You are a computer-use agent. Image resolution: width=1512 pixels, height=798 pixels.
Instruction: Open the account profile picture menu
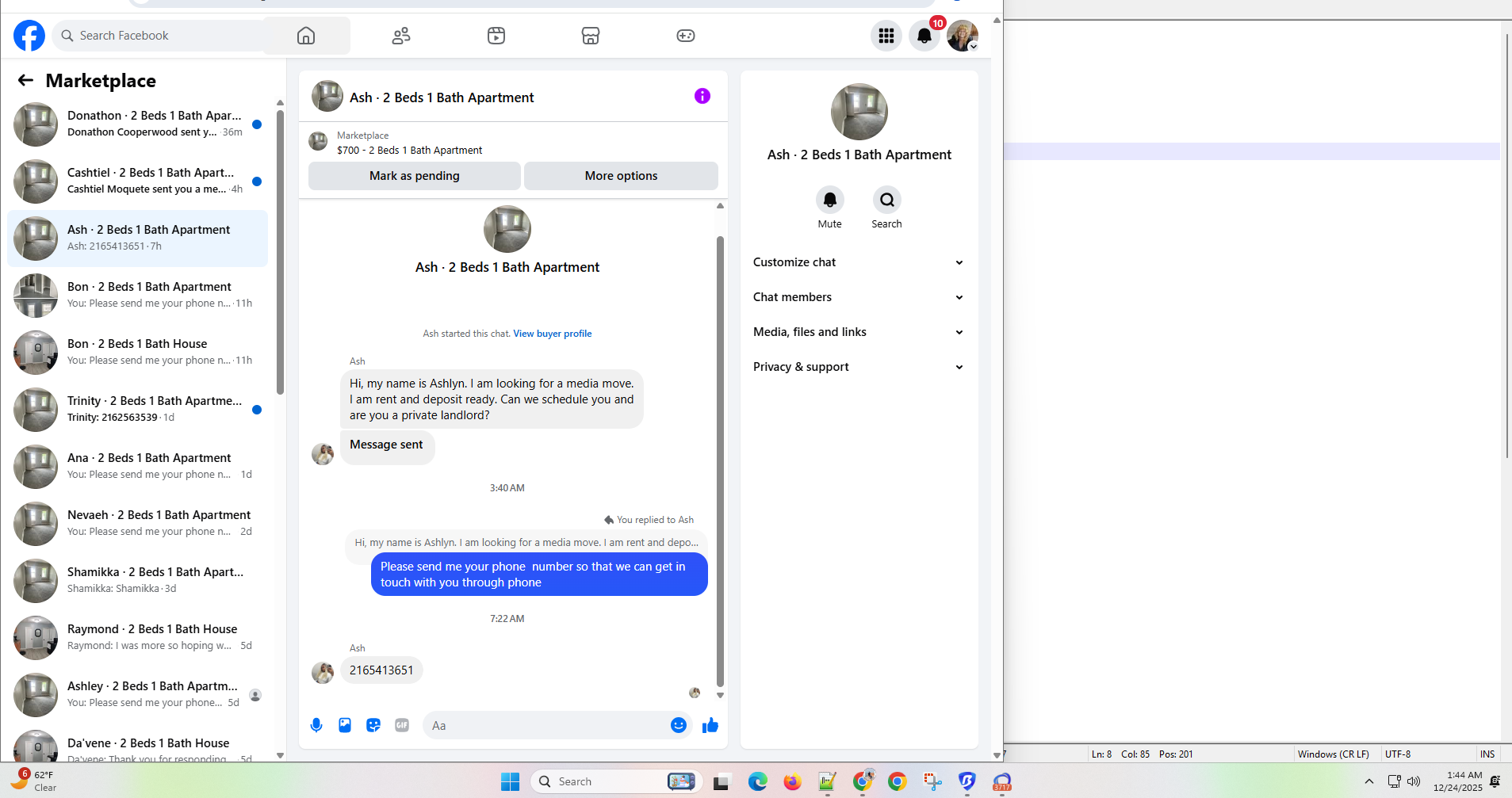(x=963, y=36)
